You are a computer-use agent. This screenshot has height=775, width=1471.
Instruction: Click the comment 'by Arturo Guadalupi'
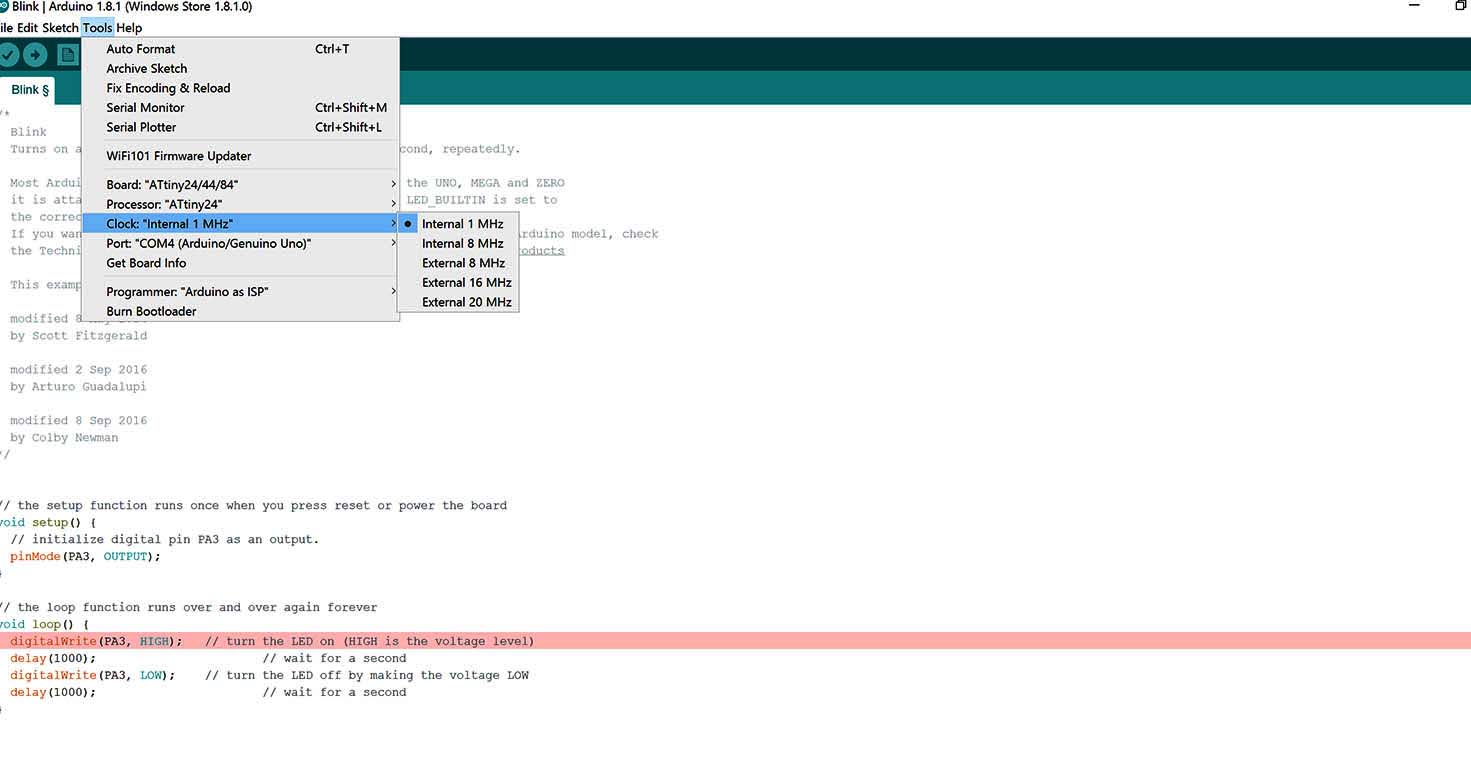click(78, 387)
